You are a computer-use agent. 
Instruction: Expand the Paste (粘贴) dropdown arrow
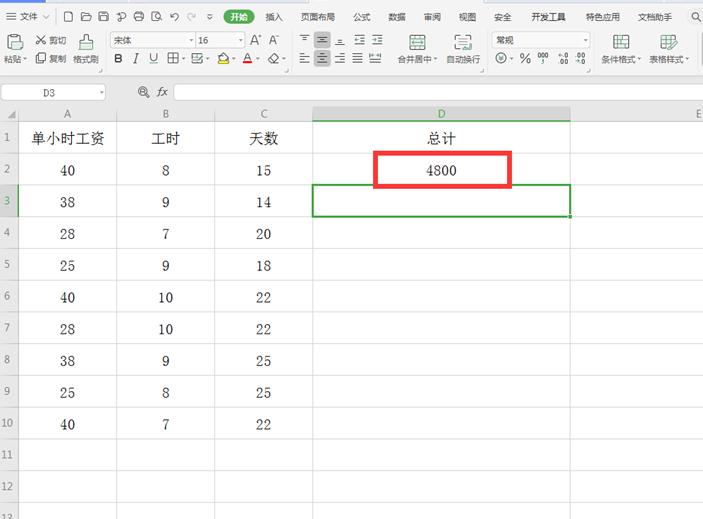coord(25,59)
